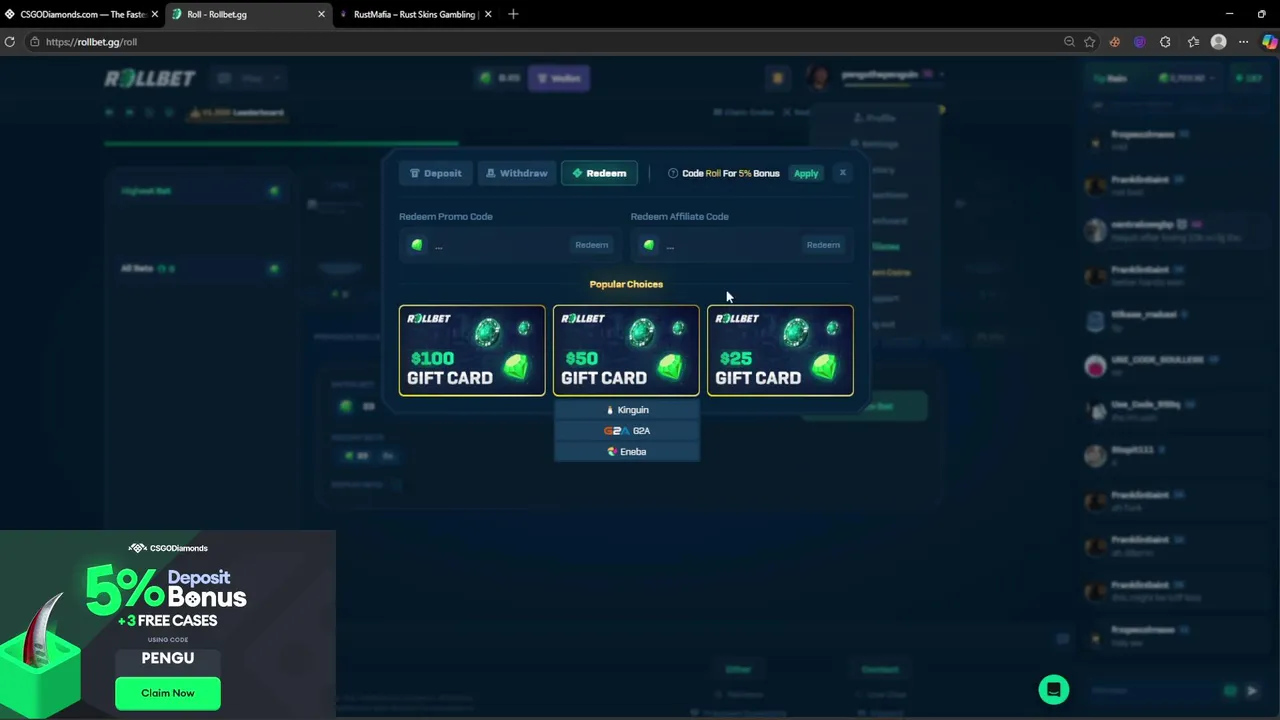Redeem the entered promo code
Image resolution: width=1280 pixels, height=720 pixels.
(591, 245)
